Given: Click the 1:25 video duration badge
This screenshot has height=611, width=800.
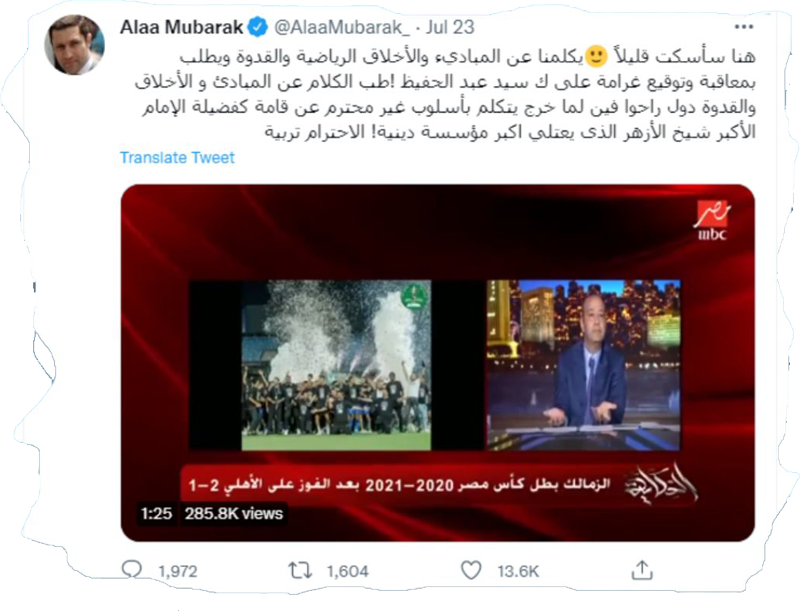Looking at the screenshot, I should coord(156,513).
